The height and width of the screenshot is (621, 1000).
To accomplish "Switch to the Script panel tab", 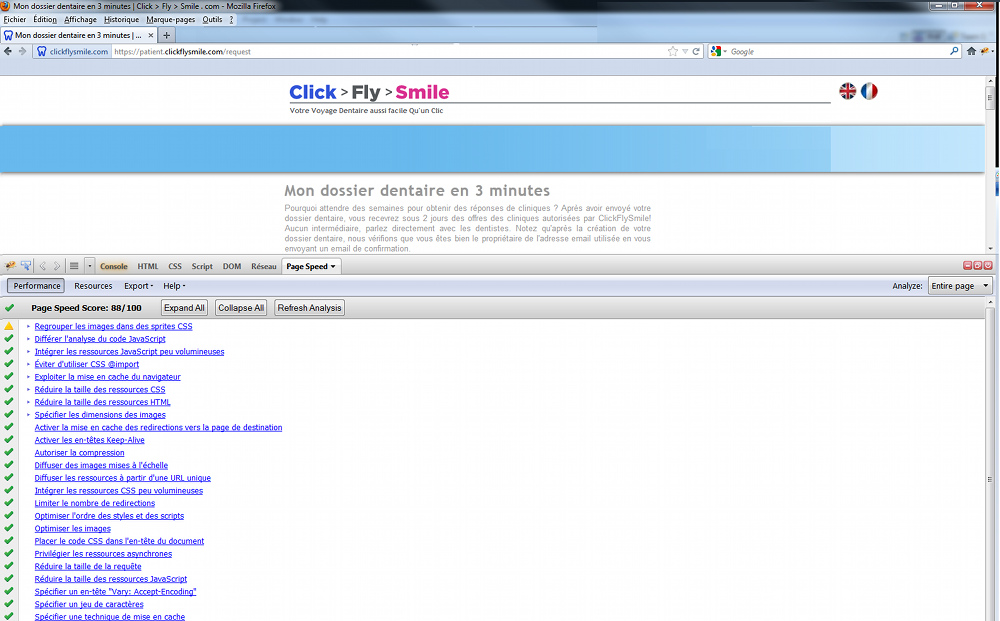I will pos(202,266).
